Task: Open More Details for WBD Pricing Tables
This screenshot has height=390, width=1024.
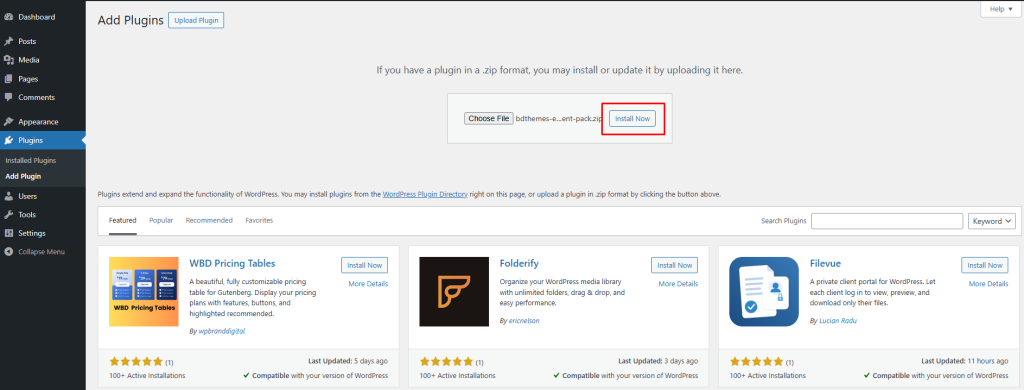Action: click(368, 284)
